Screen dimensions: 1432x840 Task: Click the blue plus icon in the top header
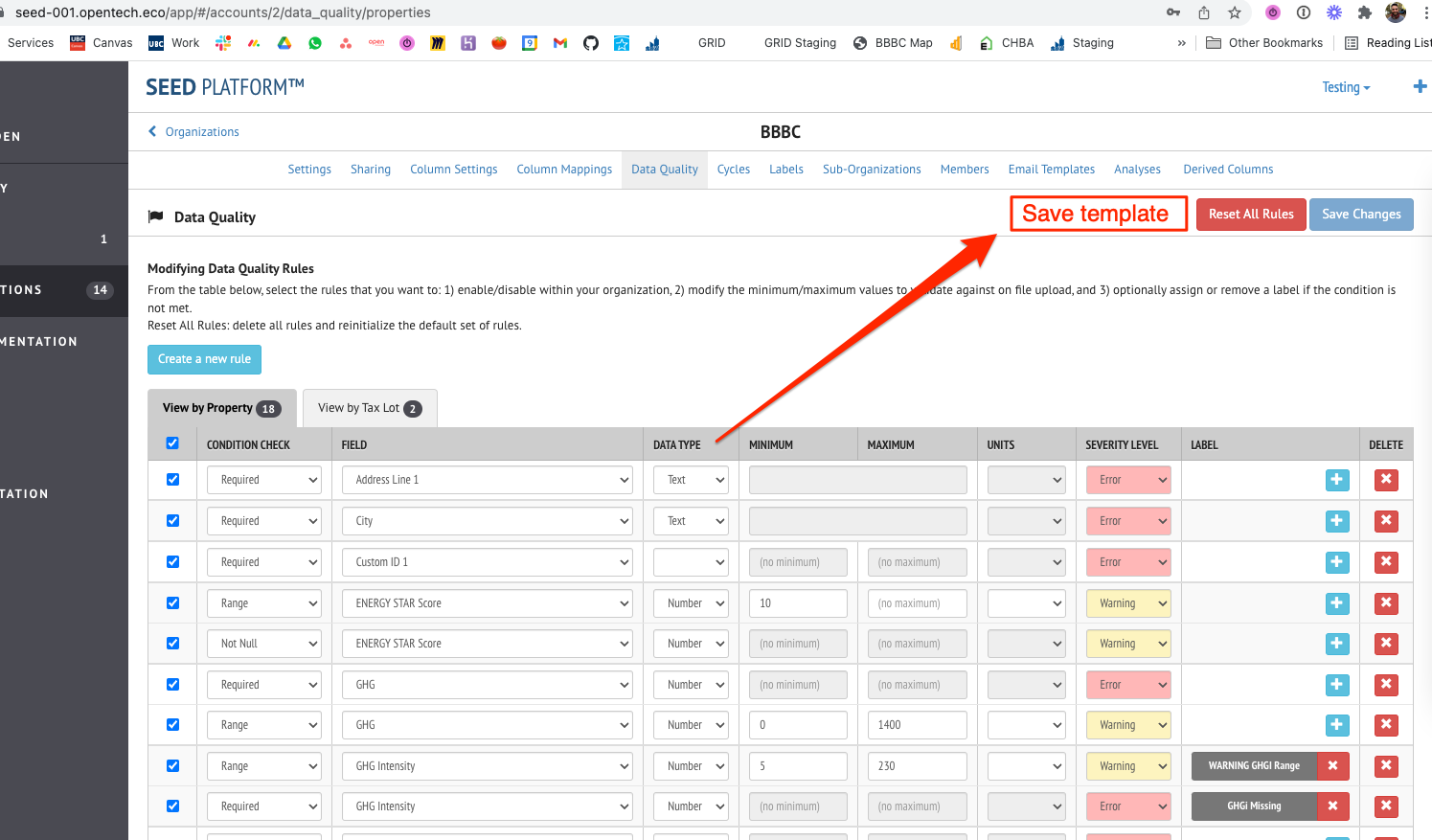(x=1420, y=86)
